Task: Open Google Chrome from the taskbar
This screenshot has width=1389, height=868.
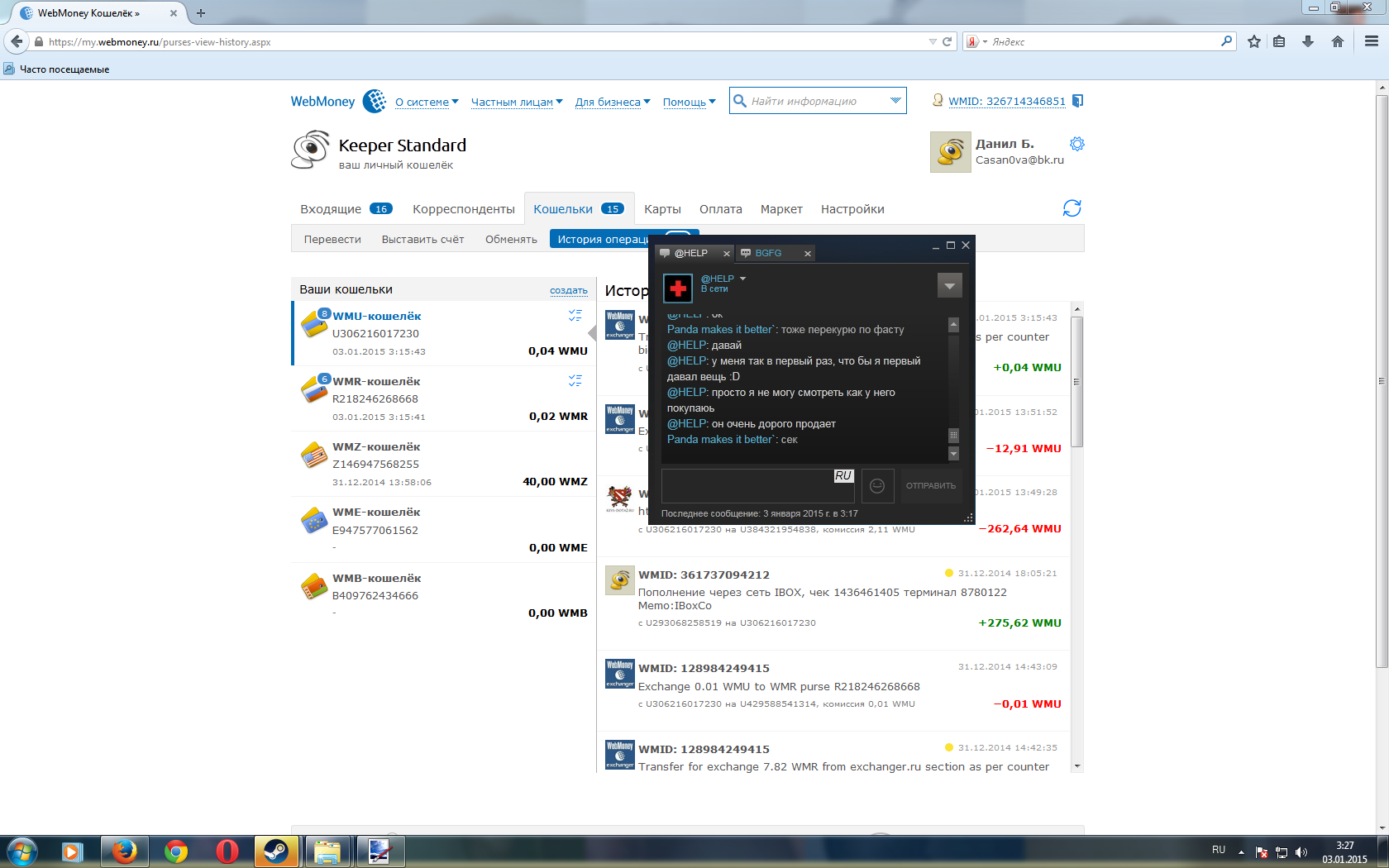Action: [x=176, y=851]
